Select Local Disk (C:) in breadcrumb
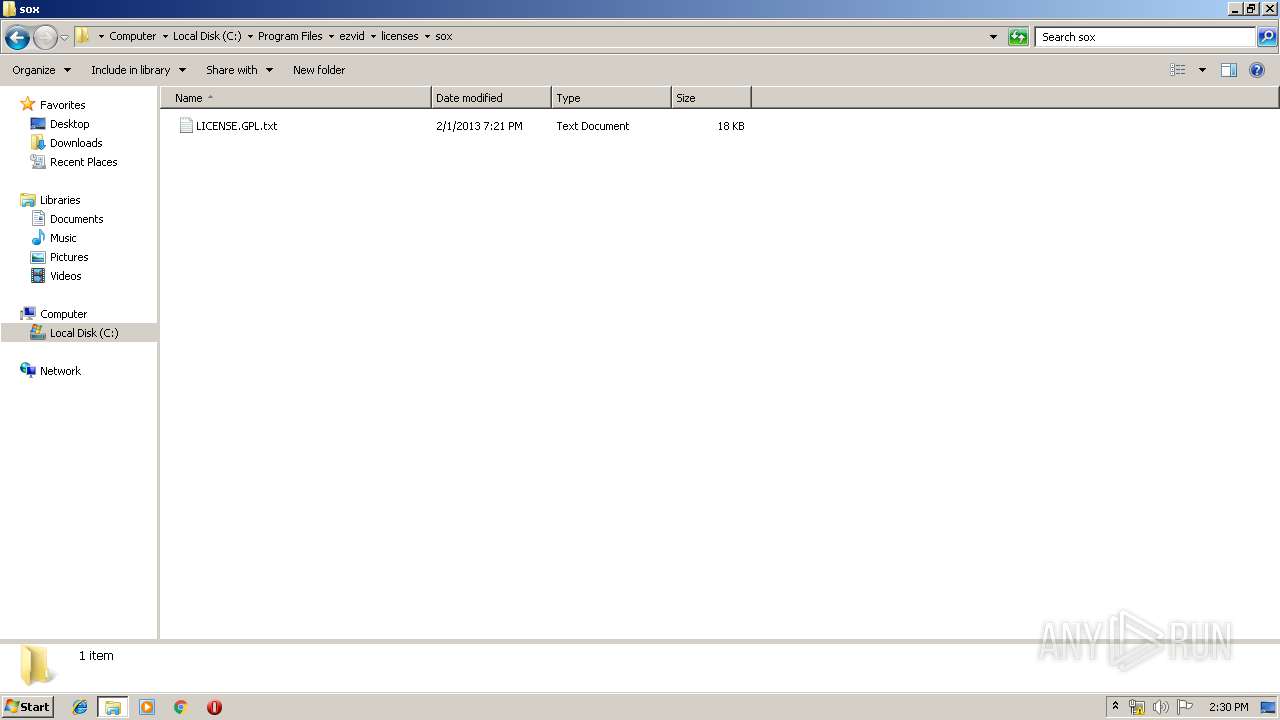 click(207, 36)
